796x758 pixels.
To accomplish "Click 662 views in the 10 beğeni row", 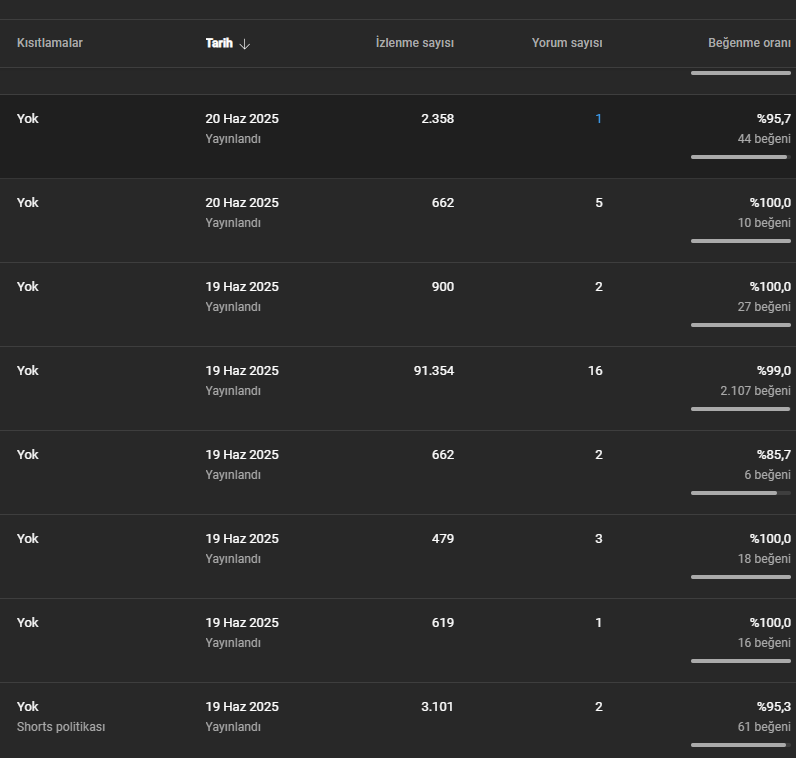I will point(443,203).
